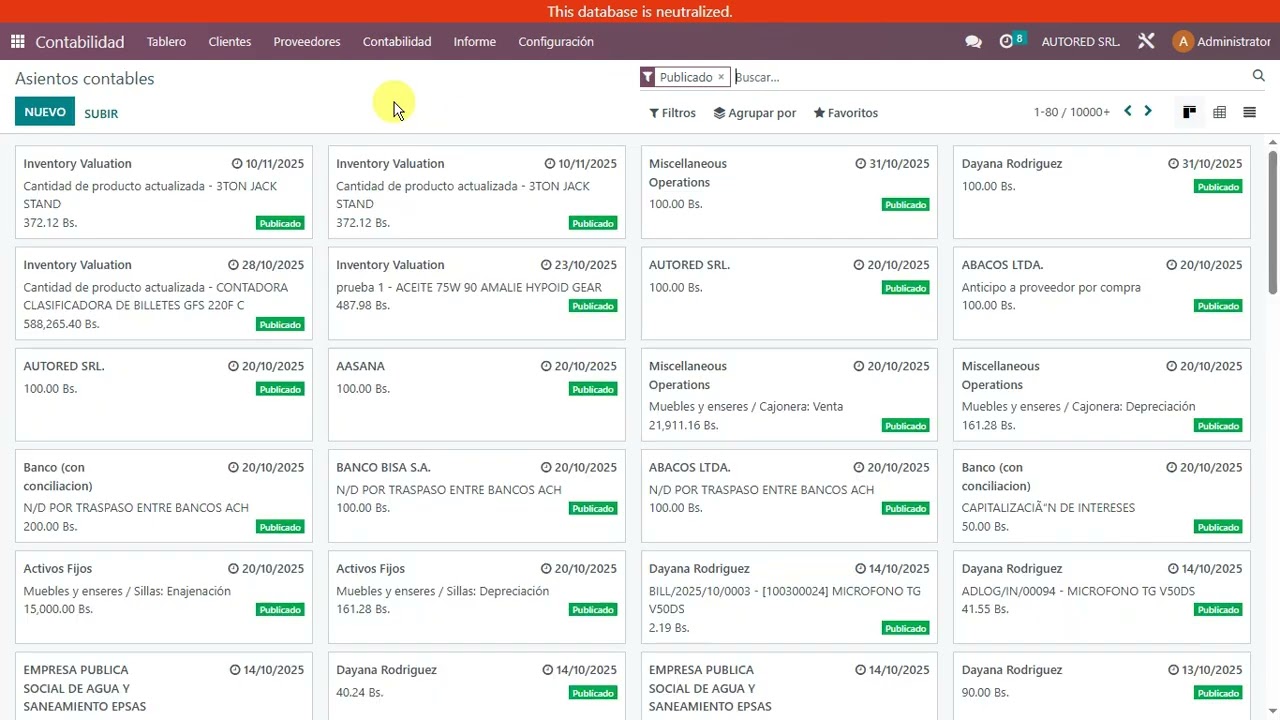Open the Informe menu
The height and width of the screenshot is (720, 1280).
pyautogui.click(x=475, y=42)
